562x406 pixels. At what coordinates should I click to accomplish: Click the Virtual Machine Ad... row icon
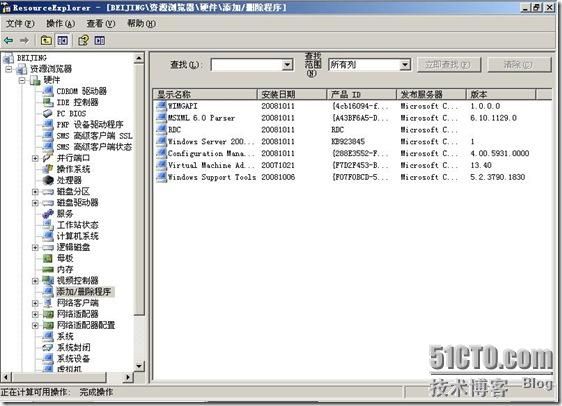point(161,165)
